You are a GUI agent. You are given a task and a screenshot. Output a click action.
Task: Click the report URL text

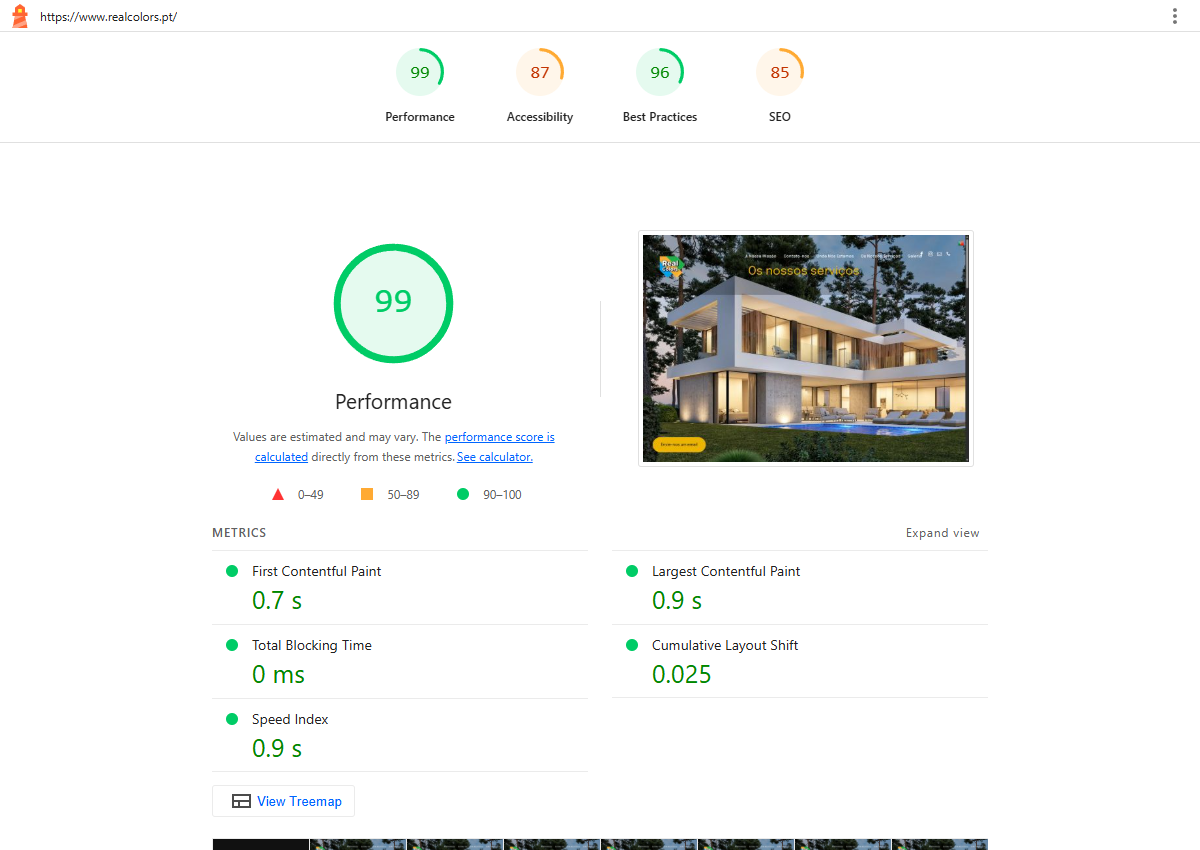(x=108, y=17)
